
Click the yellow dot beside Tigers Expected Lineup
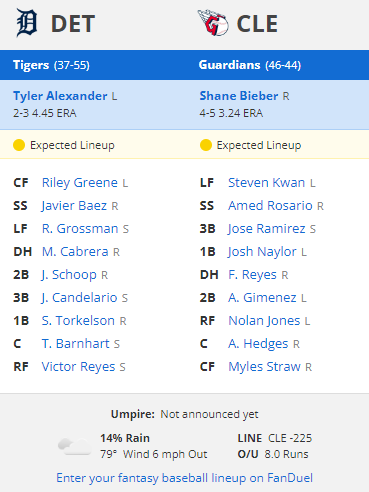[x=19, y=145]
